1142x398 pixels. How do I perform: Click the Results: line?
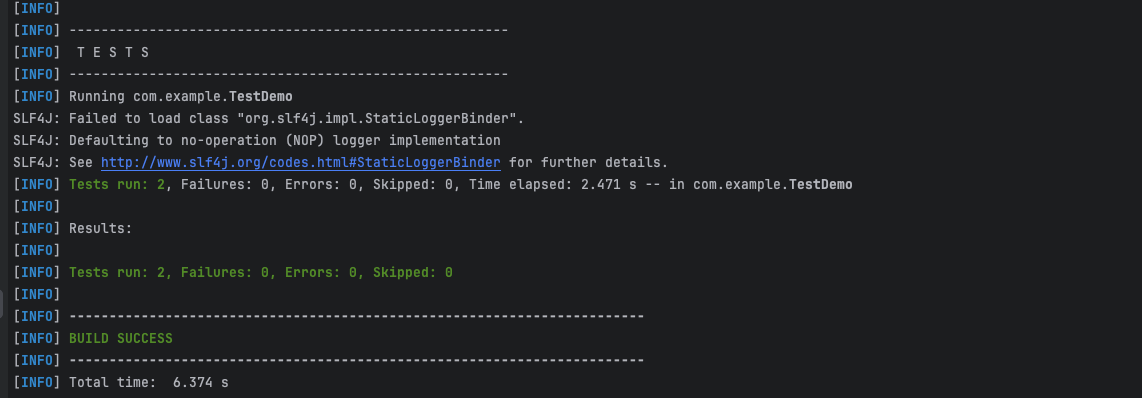[x=101, y=228]
